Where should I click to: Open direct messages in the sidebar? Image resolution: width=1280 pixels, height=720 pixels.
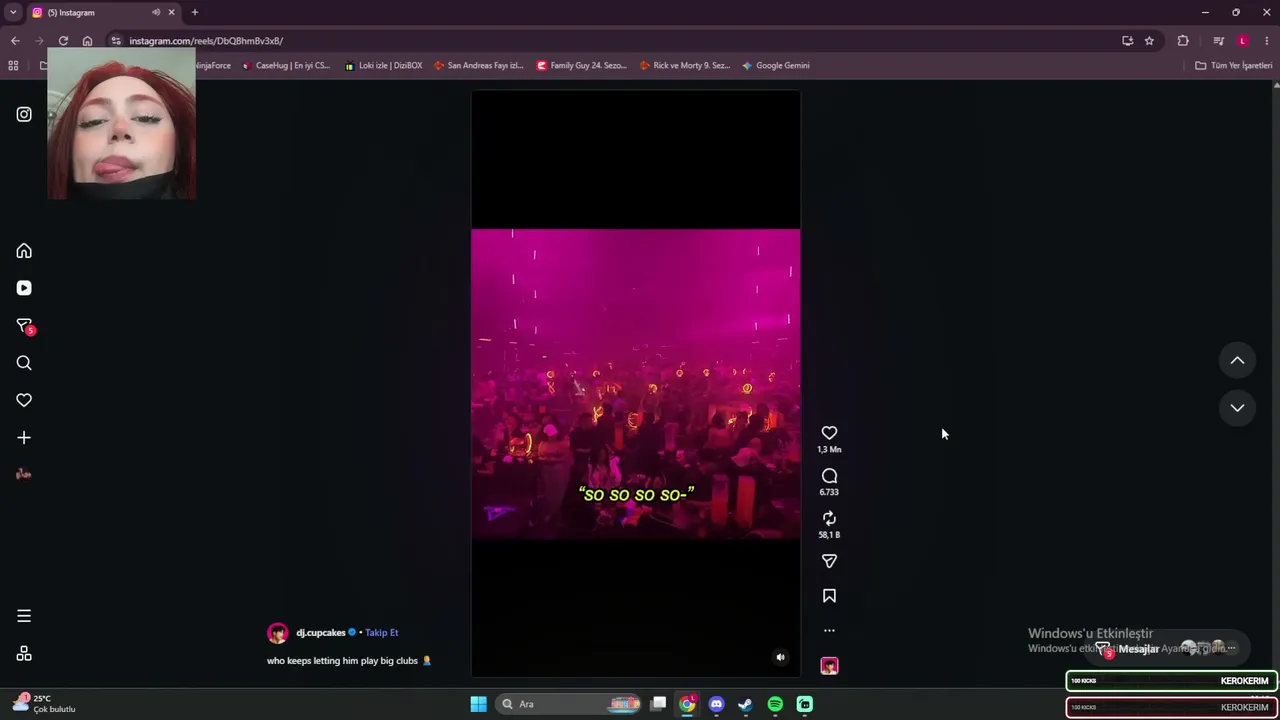point(24,326)
